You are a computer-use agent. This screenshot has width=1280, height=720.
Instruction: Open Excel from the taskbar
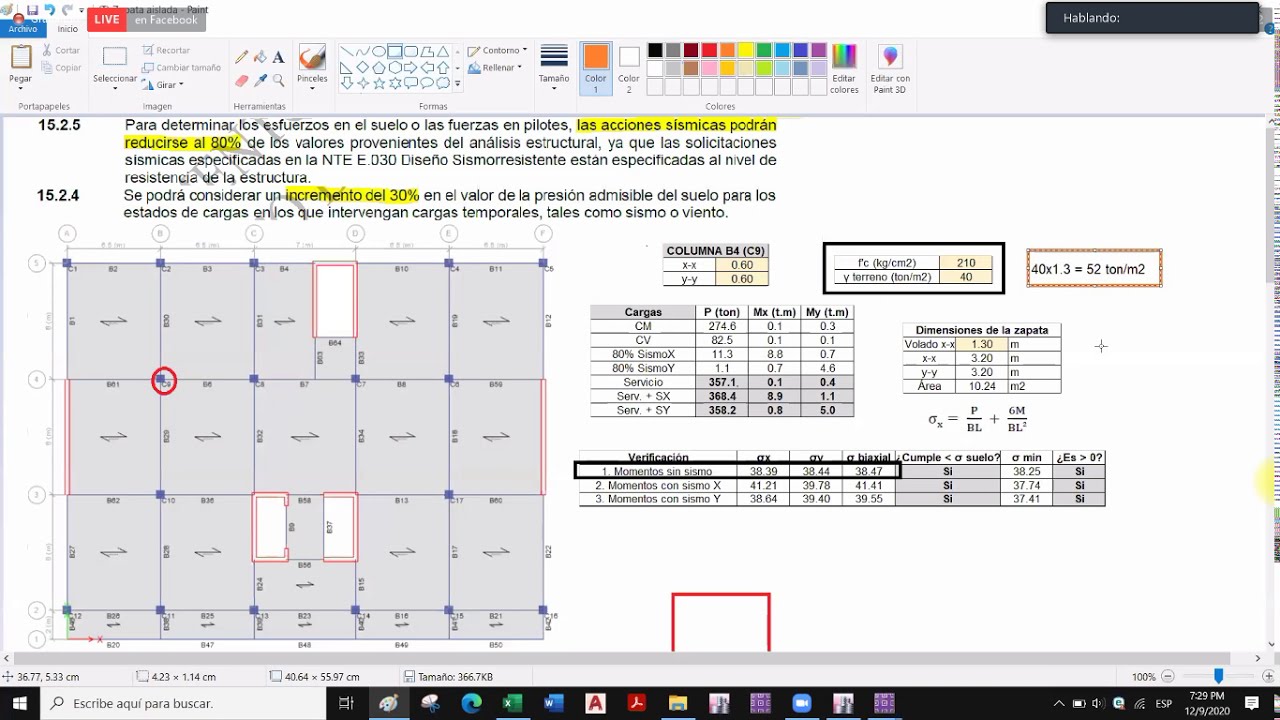coord(512,703)
